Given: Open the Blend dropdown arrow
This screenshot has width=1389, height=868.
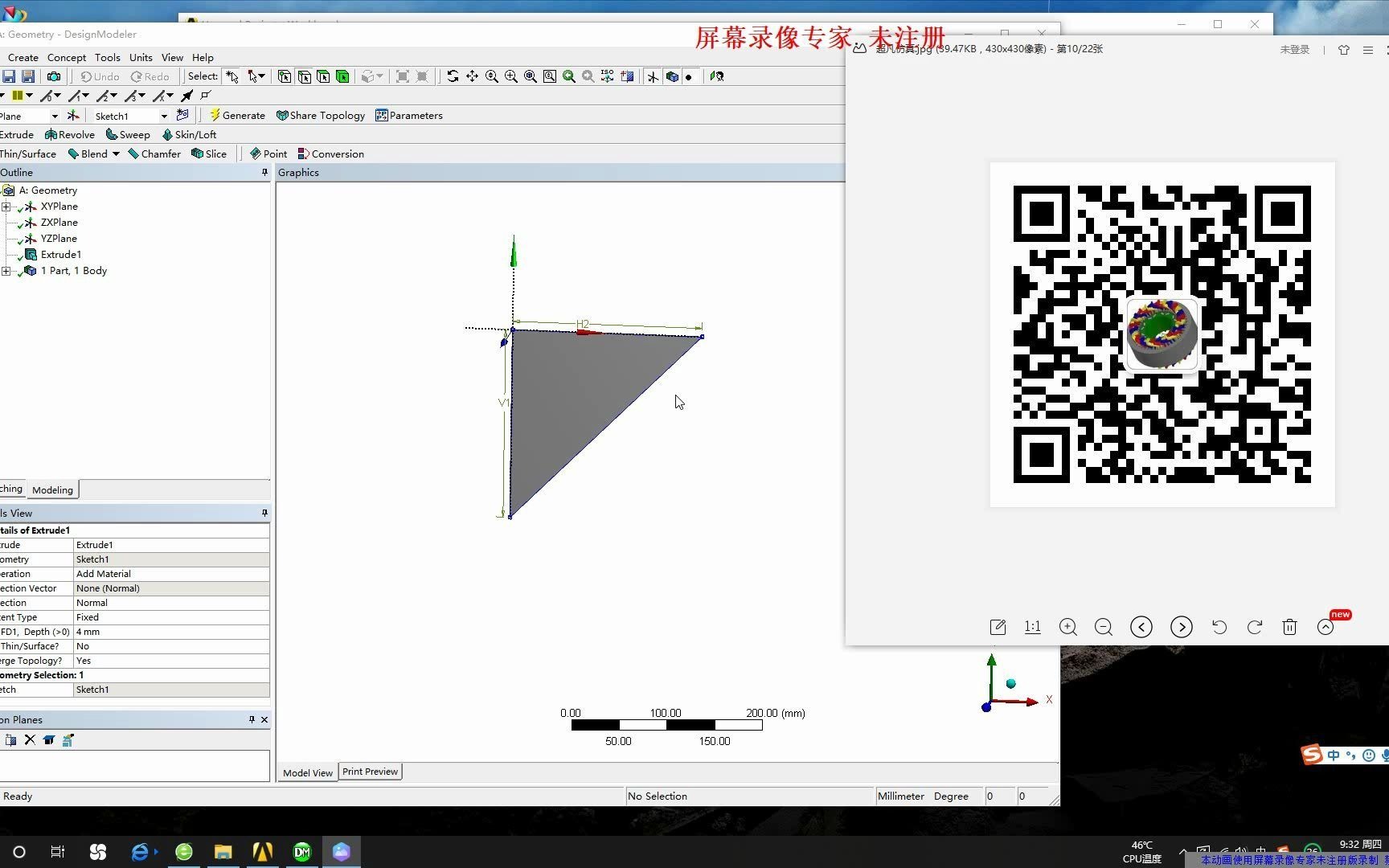Looking at the screenshot, I should [x=116, y=154].
